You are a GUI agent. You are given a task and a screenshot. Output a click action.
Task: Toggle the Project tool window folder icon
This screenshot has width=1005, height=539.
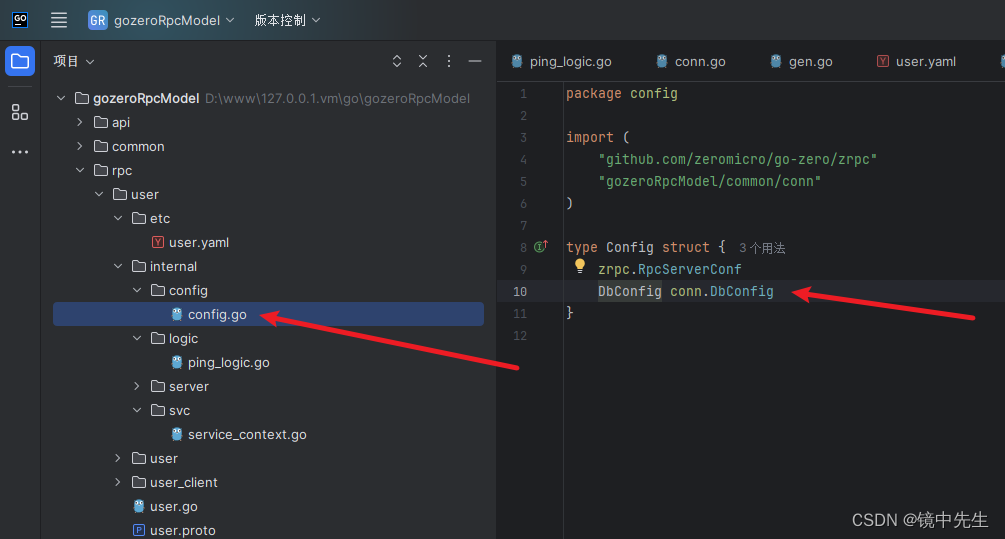20,62
